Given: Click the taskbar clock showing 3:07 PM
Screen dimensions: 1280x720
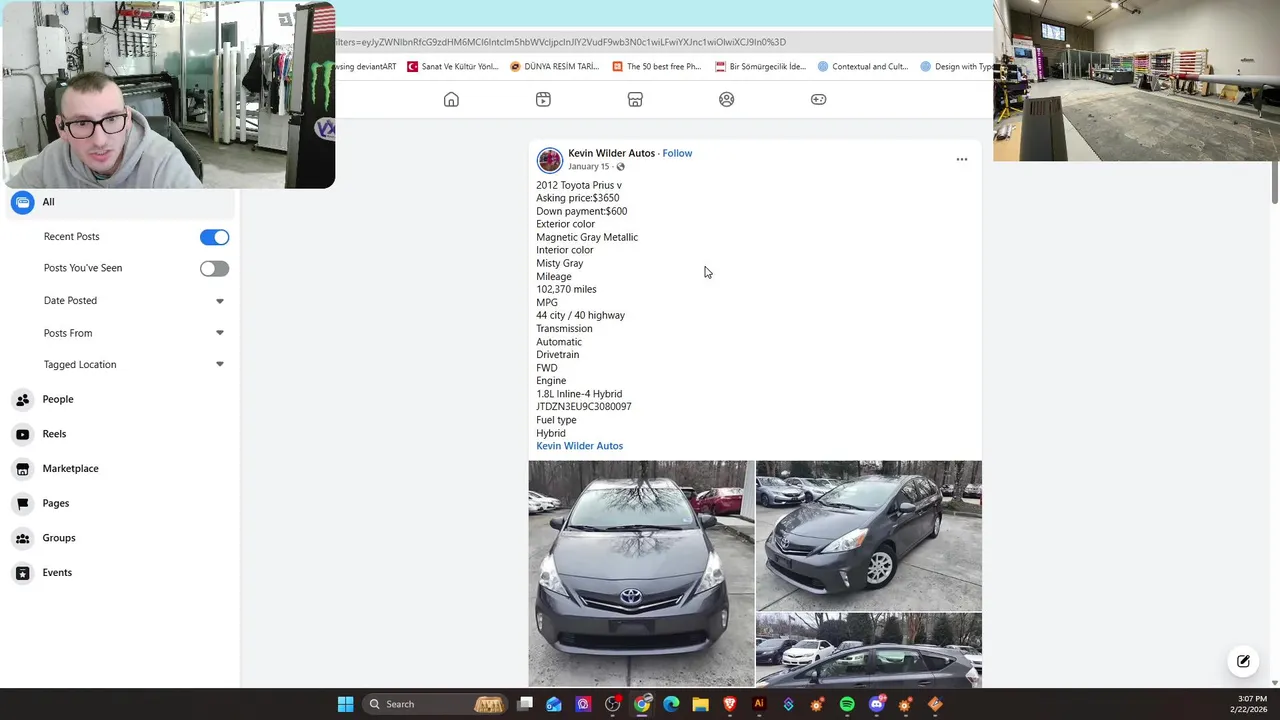Looking at the screenshot, I should [x=1251, y=704].
